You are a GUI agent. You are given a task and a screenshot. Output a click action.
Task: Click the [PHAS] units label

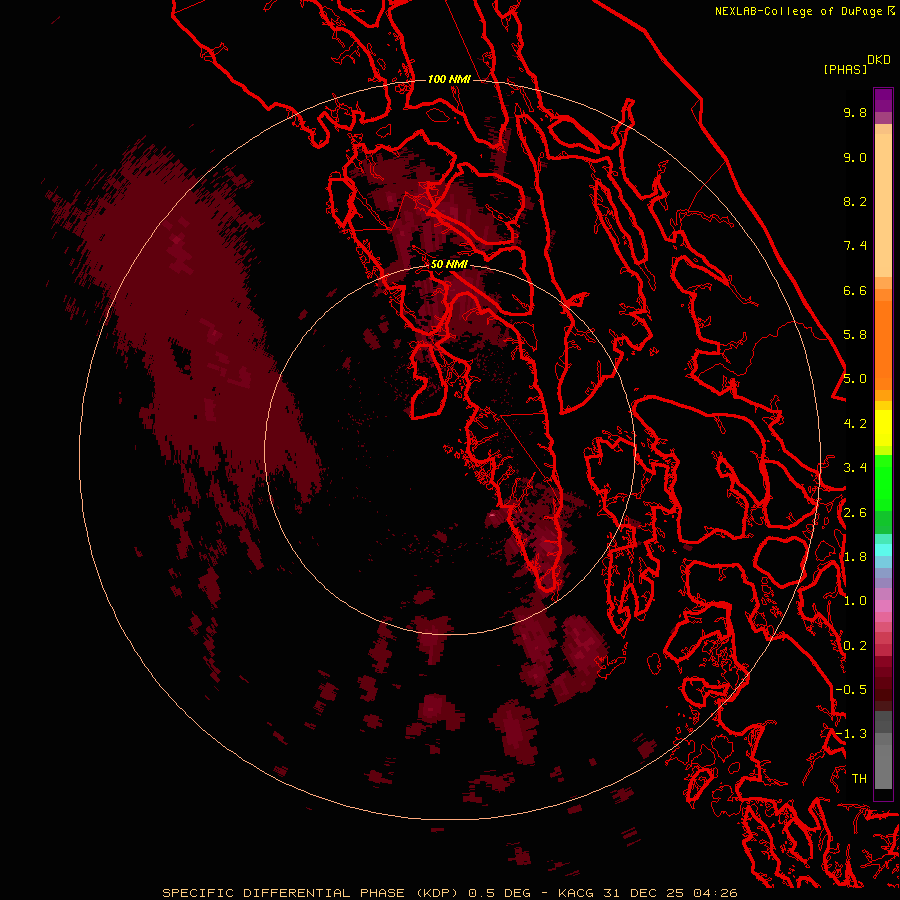845,69
